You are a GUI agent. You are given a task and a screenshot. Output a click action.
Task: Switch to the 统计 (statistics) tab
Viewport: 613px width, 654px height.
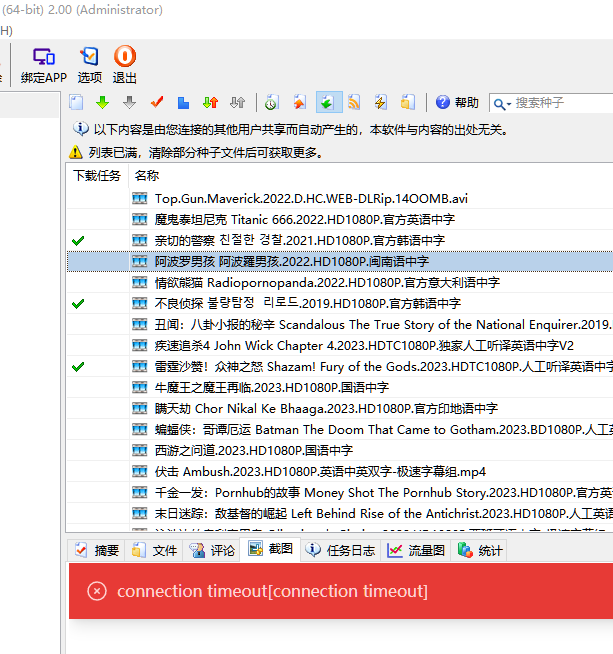[480, 550]
